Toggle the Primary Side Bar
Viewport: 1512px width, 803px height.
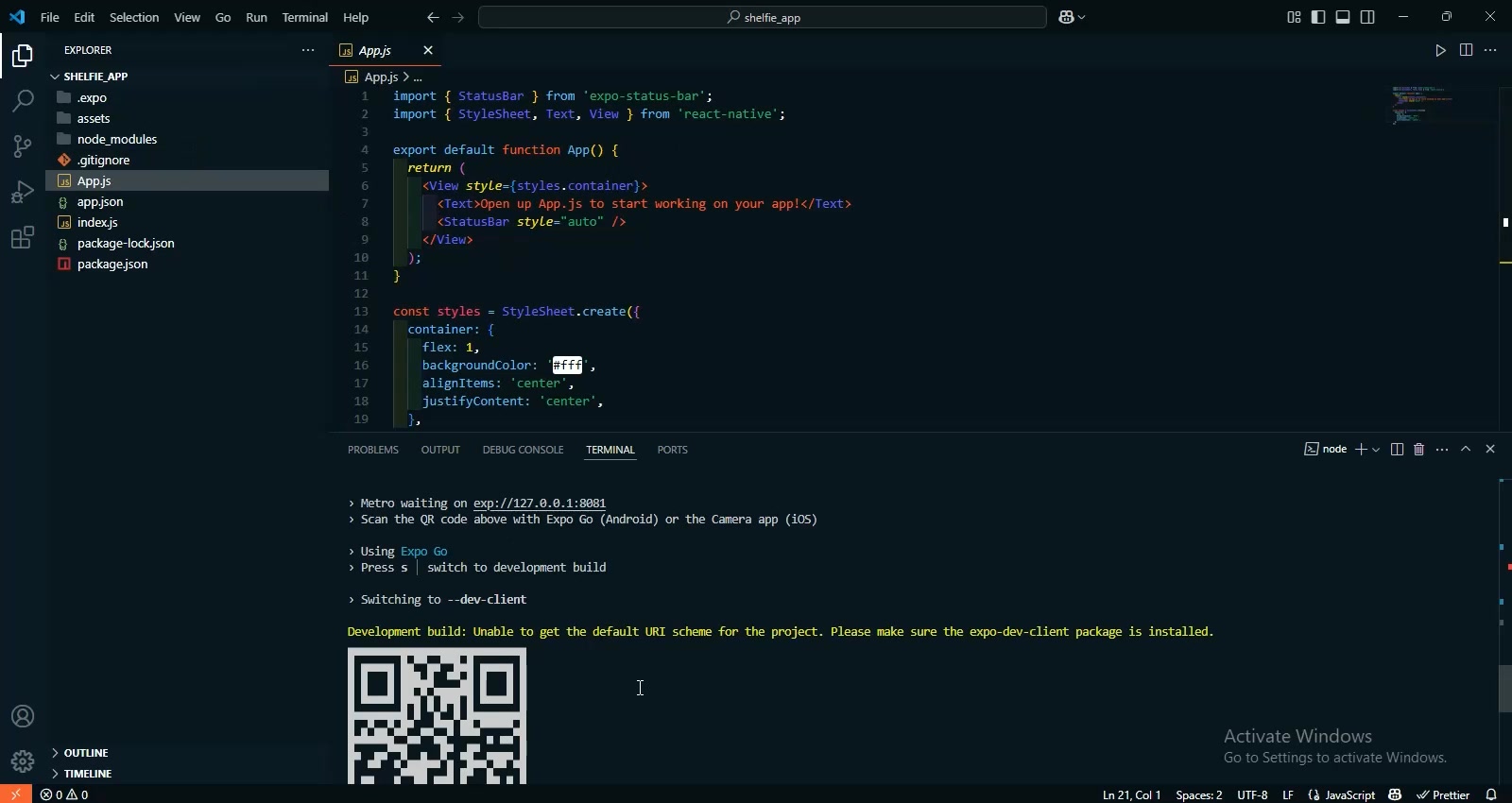(1319, 17)
